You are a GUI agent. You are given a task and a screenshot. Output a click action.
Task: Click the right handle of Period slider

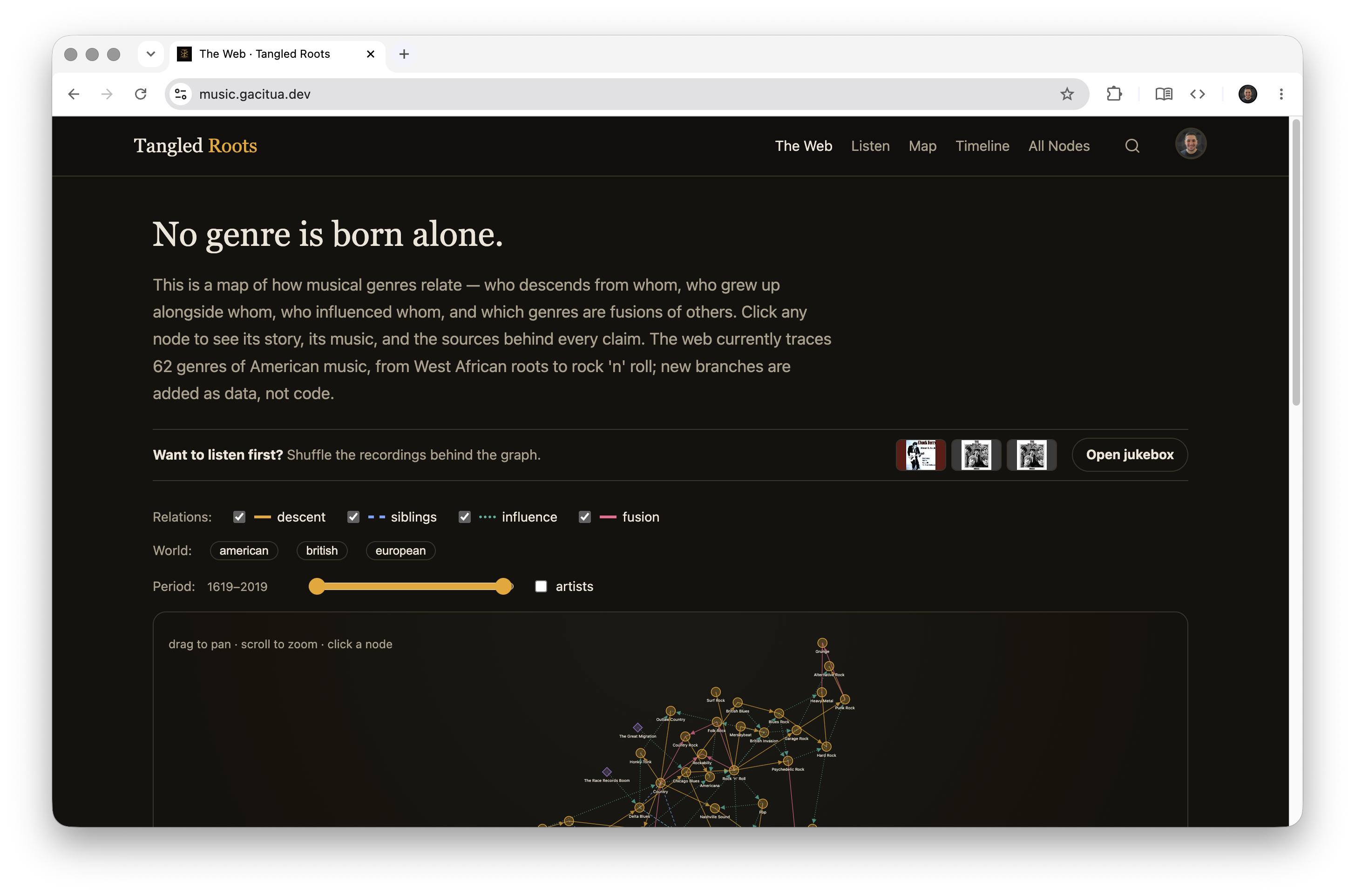click(503, 586)
